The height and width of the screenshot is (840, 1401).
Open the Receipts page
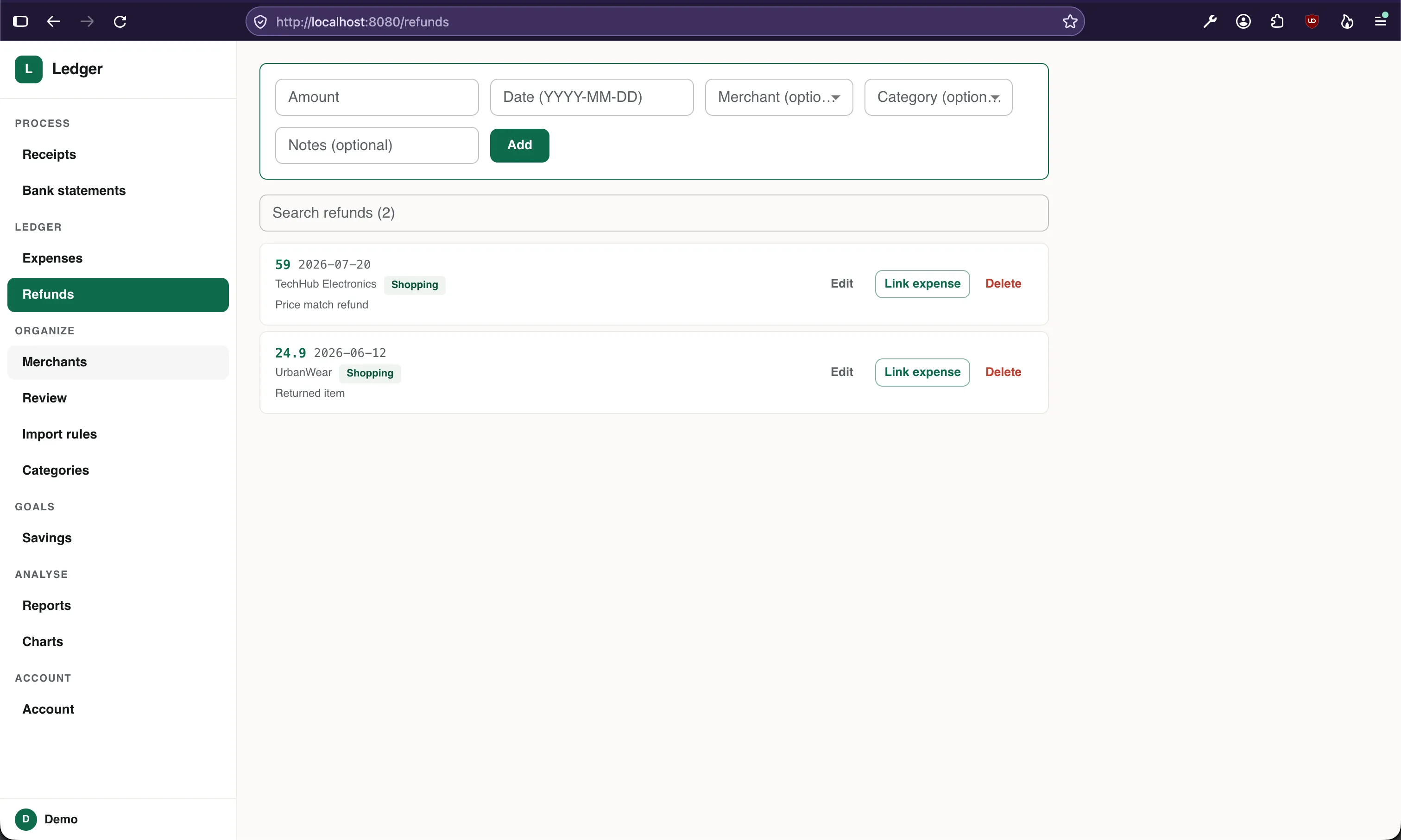point(118,155)
